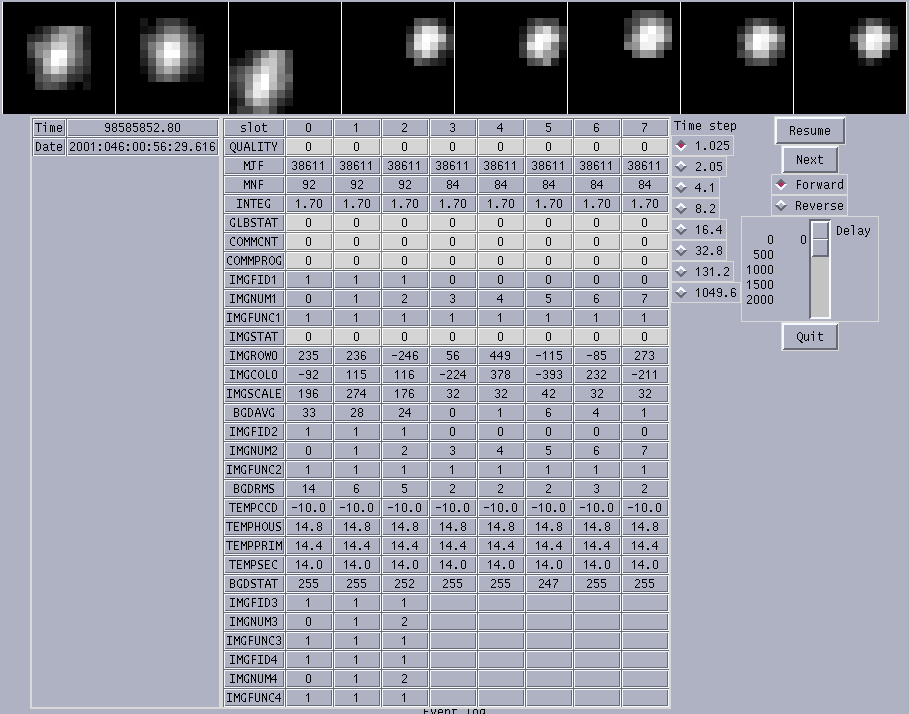This screenshot has width=909, height=714.
Task: Click the BGDAVG row label
Action: click(254, 413)
